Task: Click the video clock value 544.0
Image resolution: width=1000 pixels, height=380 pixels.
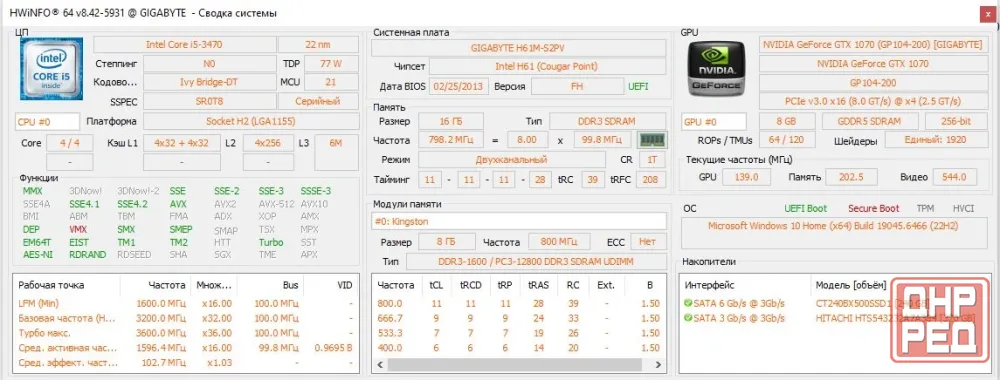Action: (x=954, y=177)
